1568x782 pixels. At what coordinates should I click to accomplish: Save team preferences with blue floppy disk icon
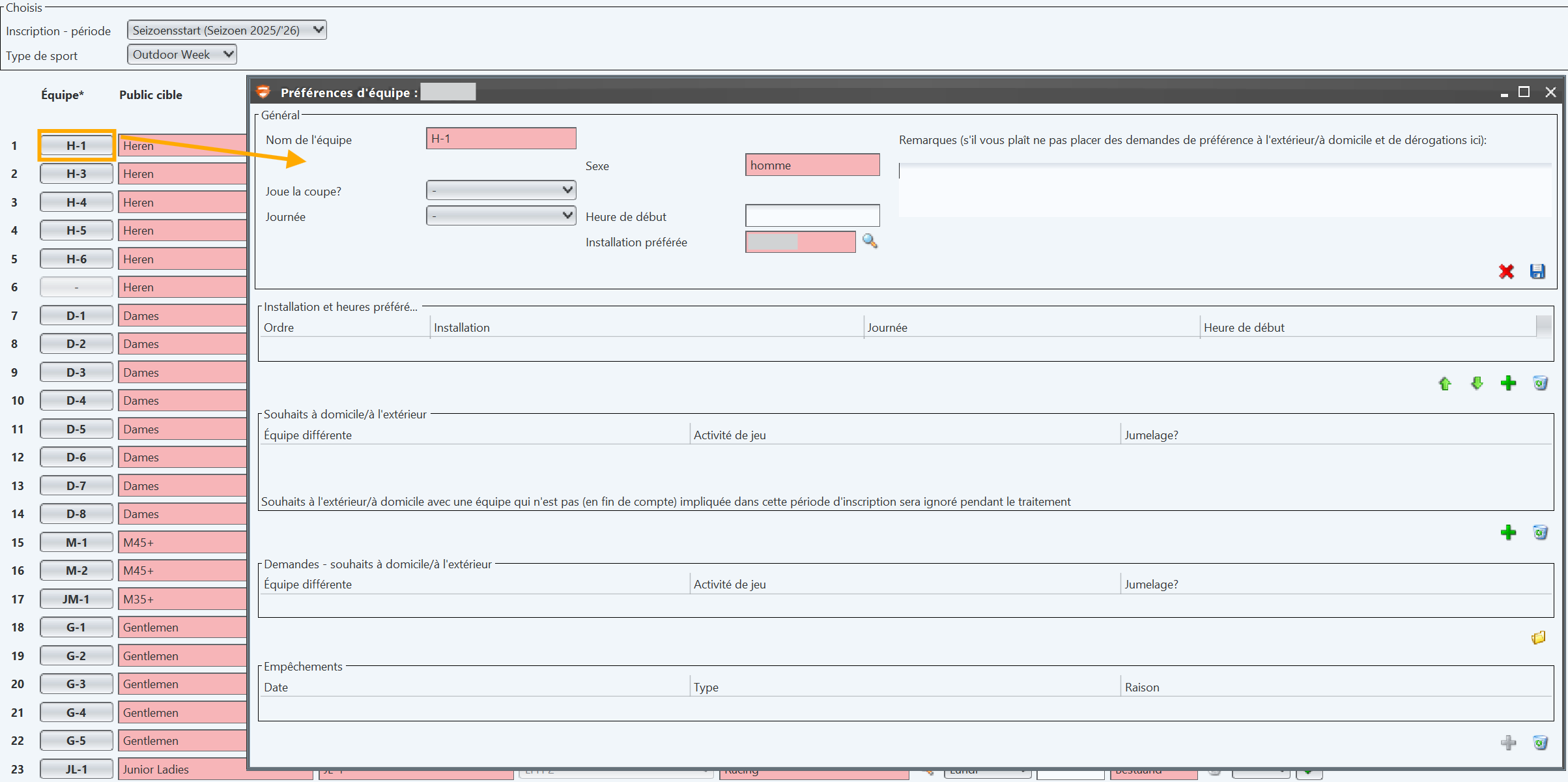coord(1537,271)
